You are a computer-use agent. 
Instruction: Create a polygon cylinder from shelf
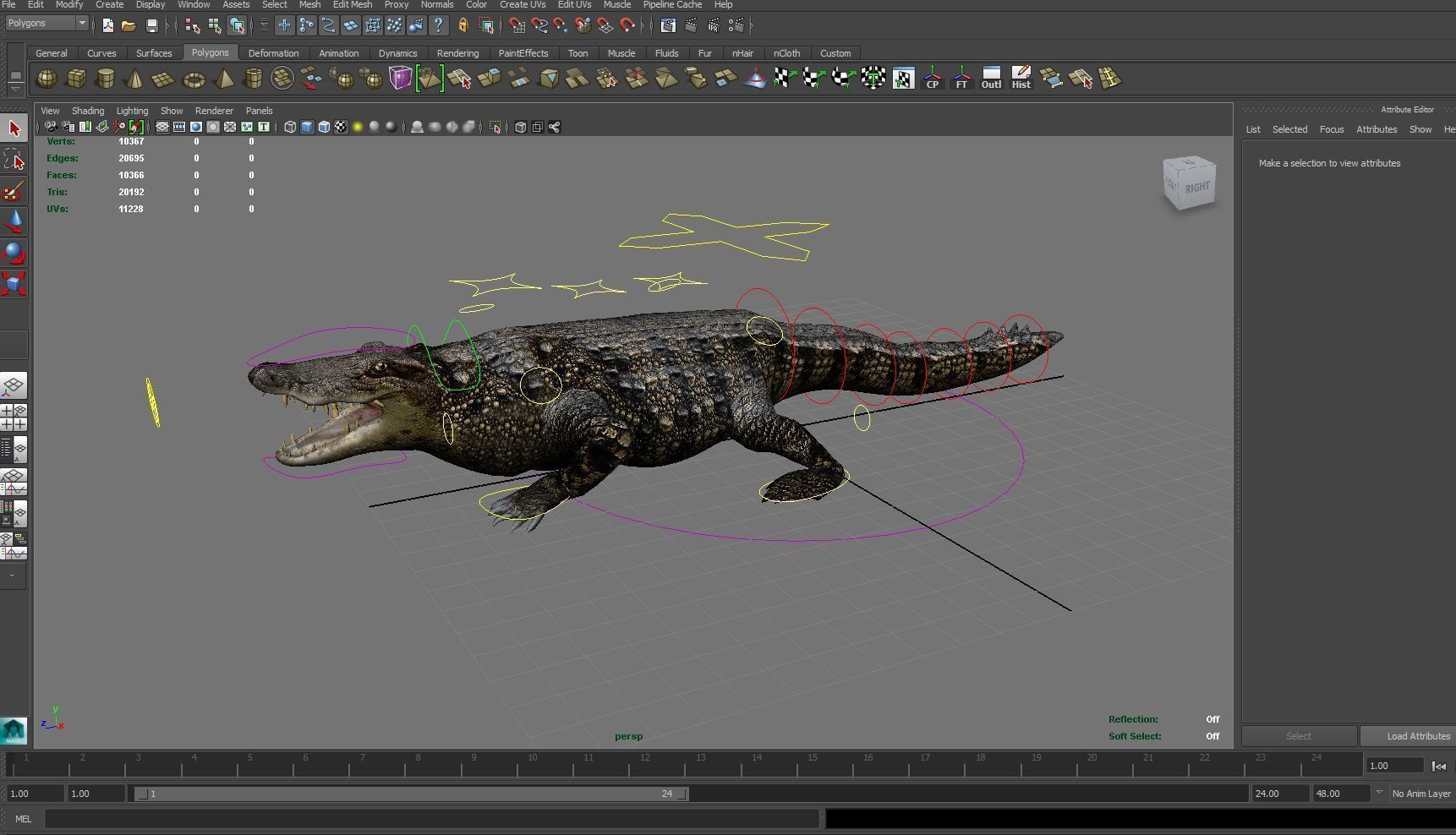[105, 79]
